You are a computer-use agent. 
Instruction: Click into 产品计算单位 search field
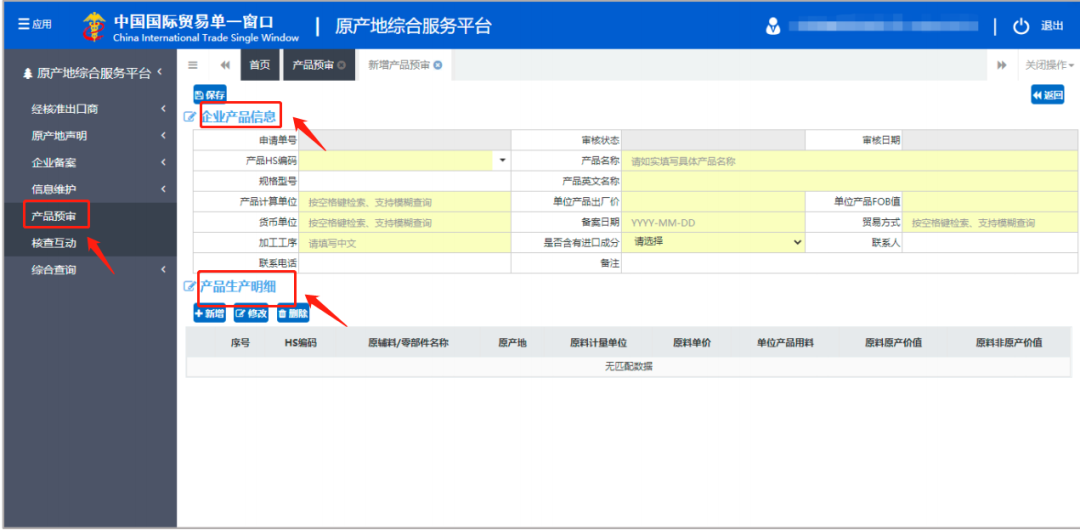point(404,203)
